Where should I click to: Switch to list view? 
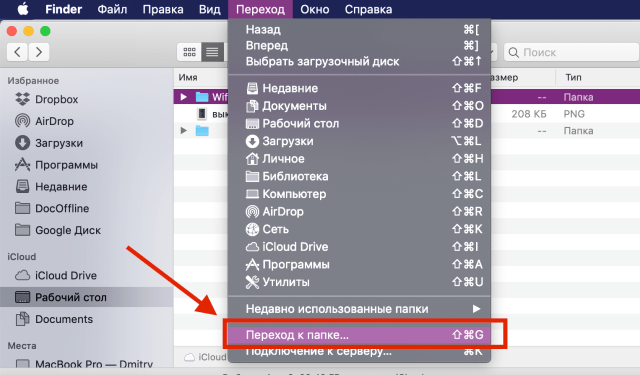(212, 52)
